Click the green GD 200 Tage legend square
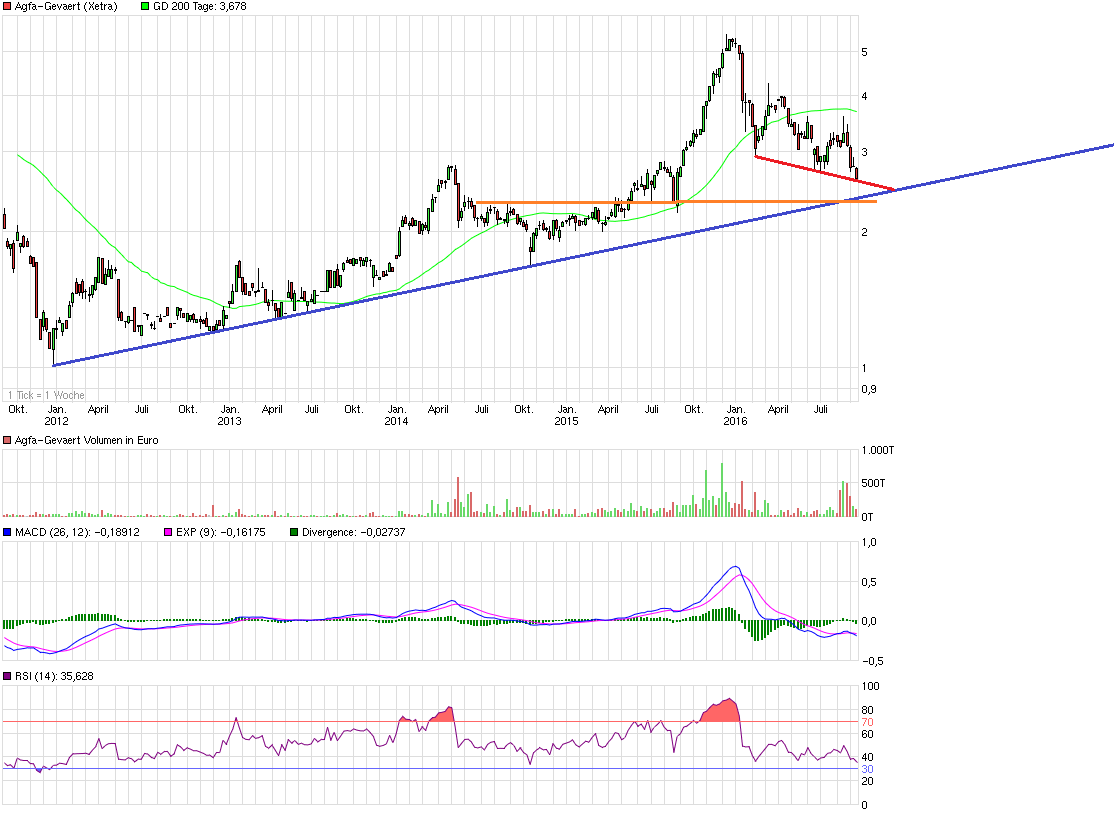The image size is (1114, 814). tap(143, 6)
